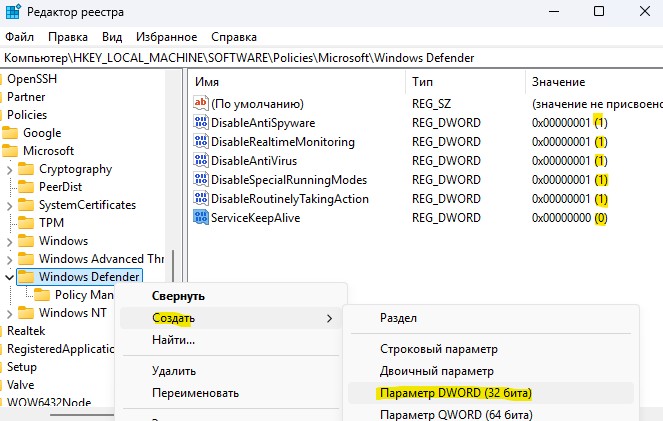Select the OpenSSH tree item
This screenshot has width=663, height=421.
(x=32, y=79)
